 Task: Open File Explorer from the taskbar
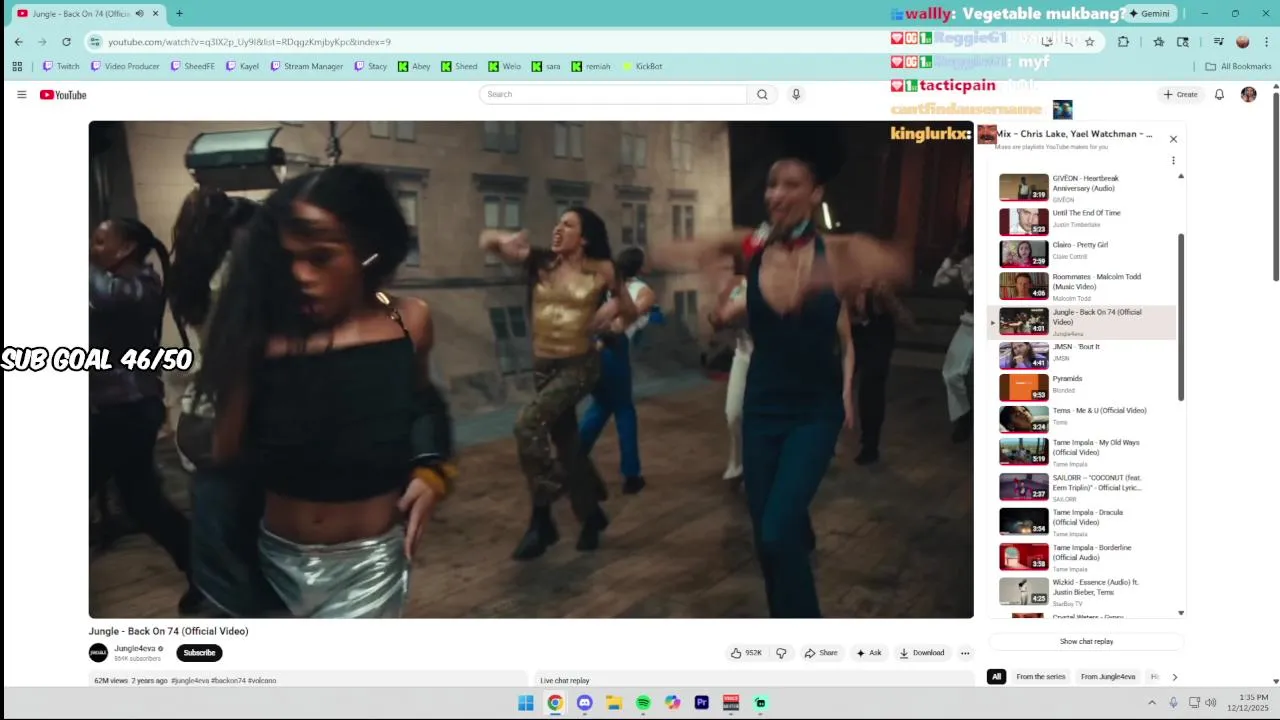[614, 703]
